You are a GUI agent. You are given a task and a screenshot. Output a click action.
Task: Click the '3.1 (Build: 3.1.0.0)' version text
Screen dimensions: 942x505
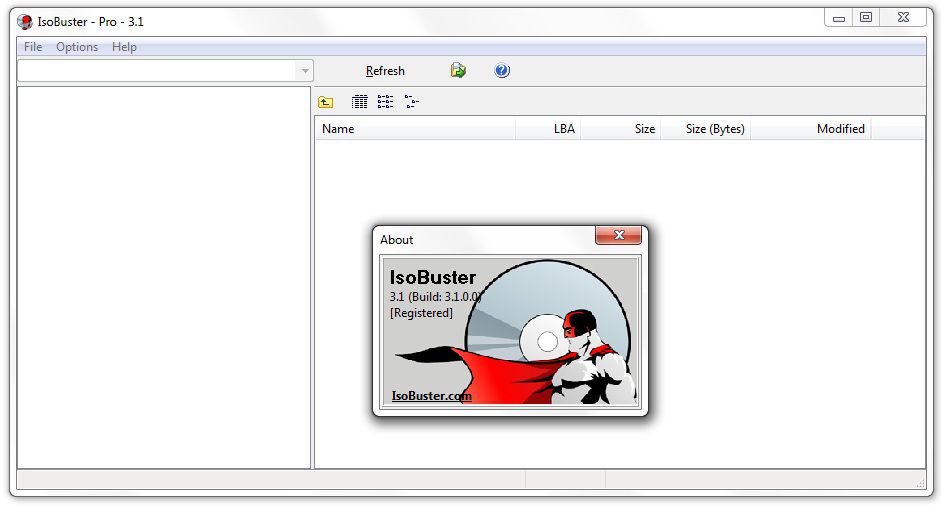(x=436, y=297)
